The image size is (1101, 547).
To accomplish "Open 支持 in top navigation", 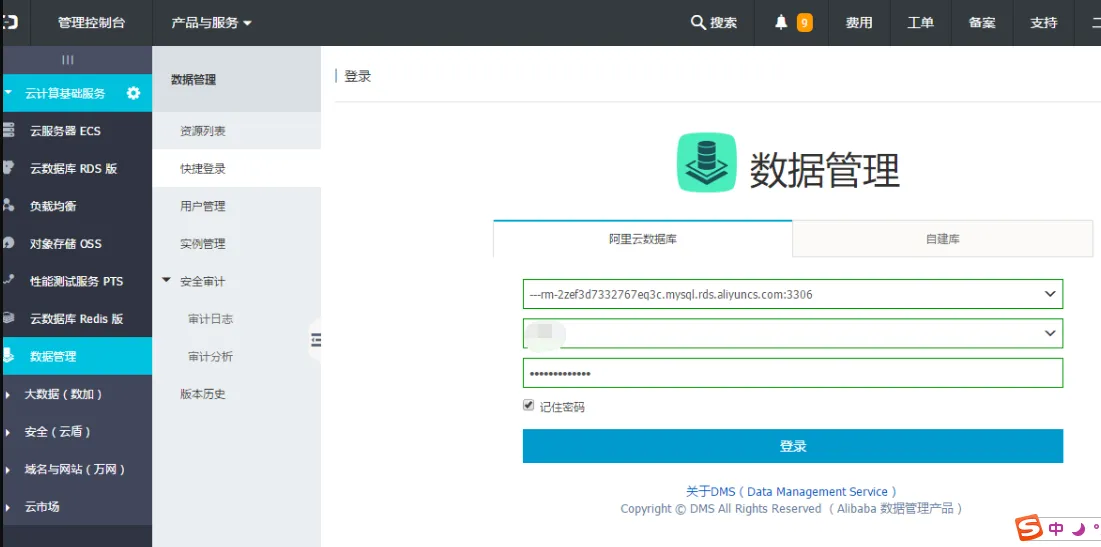I will coord(1043,22).
